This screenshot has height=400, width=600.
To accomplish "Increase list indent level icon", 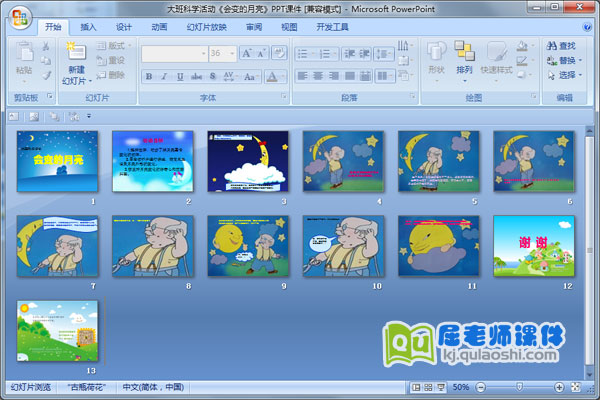I will point(365,54).
